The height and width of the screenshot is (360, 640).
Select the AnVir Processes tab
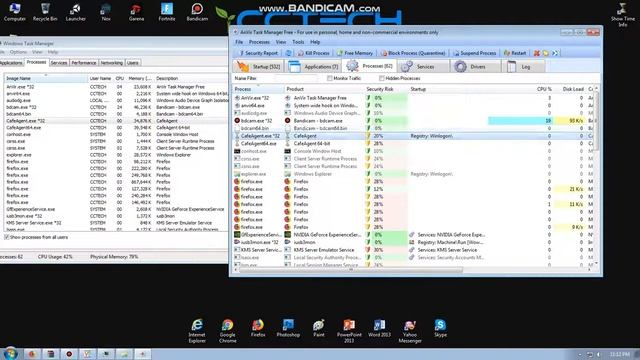pos(369,66)
